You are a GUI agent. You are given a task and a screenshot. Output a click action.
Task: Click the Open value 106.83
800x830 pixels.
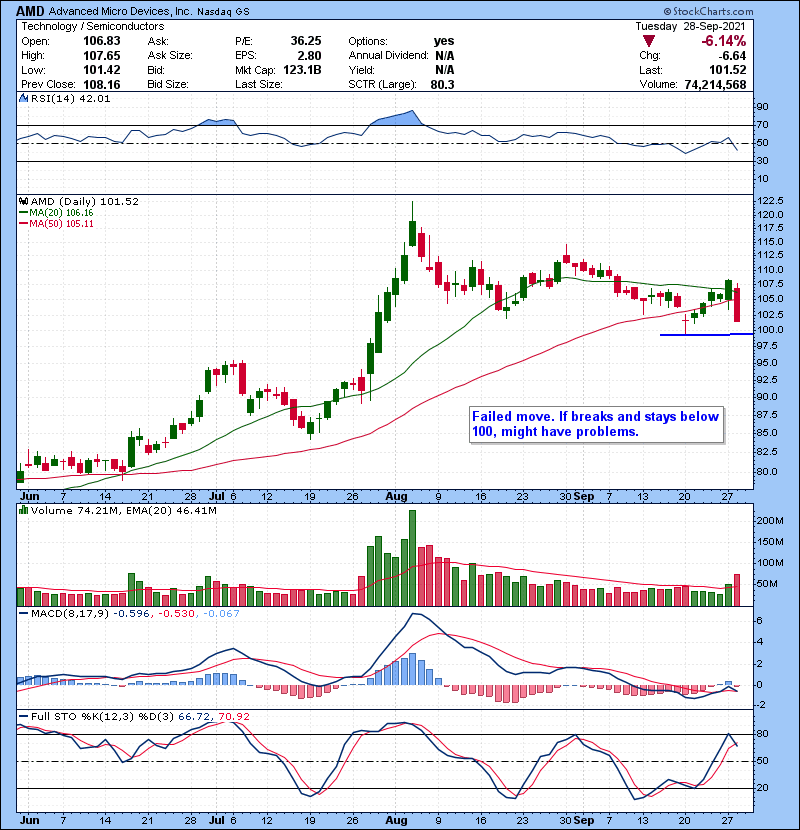click(102, 41)
